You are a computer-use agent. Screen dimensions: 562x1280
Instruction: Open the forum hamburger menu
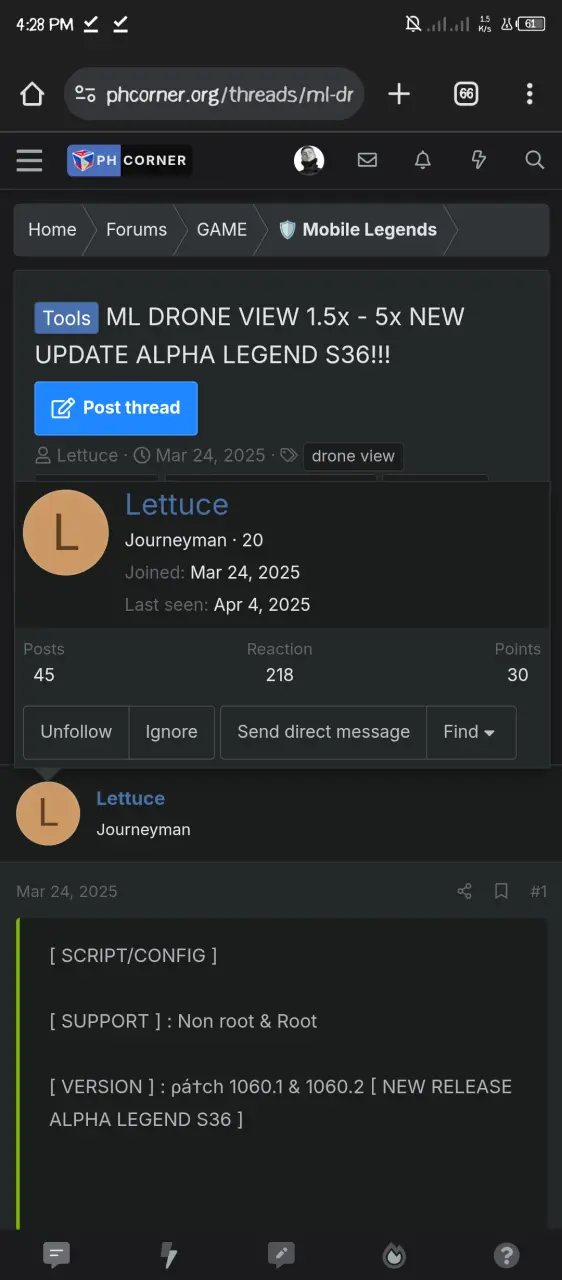coord(30,160)
